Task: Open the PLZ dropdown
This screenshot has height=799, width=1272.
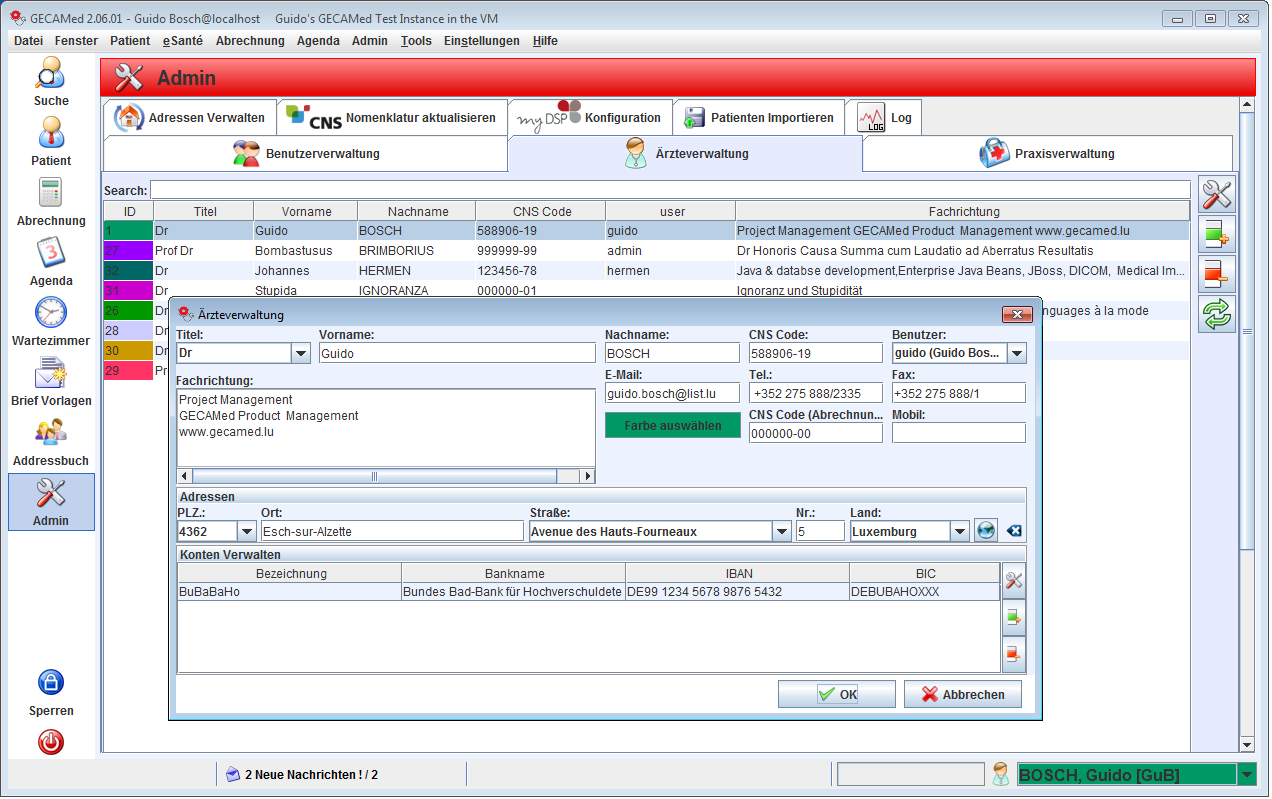Action: click(x=246, y=532)
